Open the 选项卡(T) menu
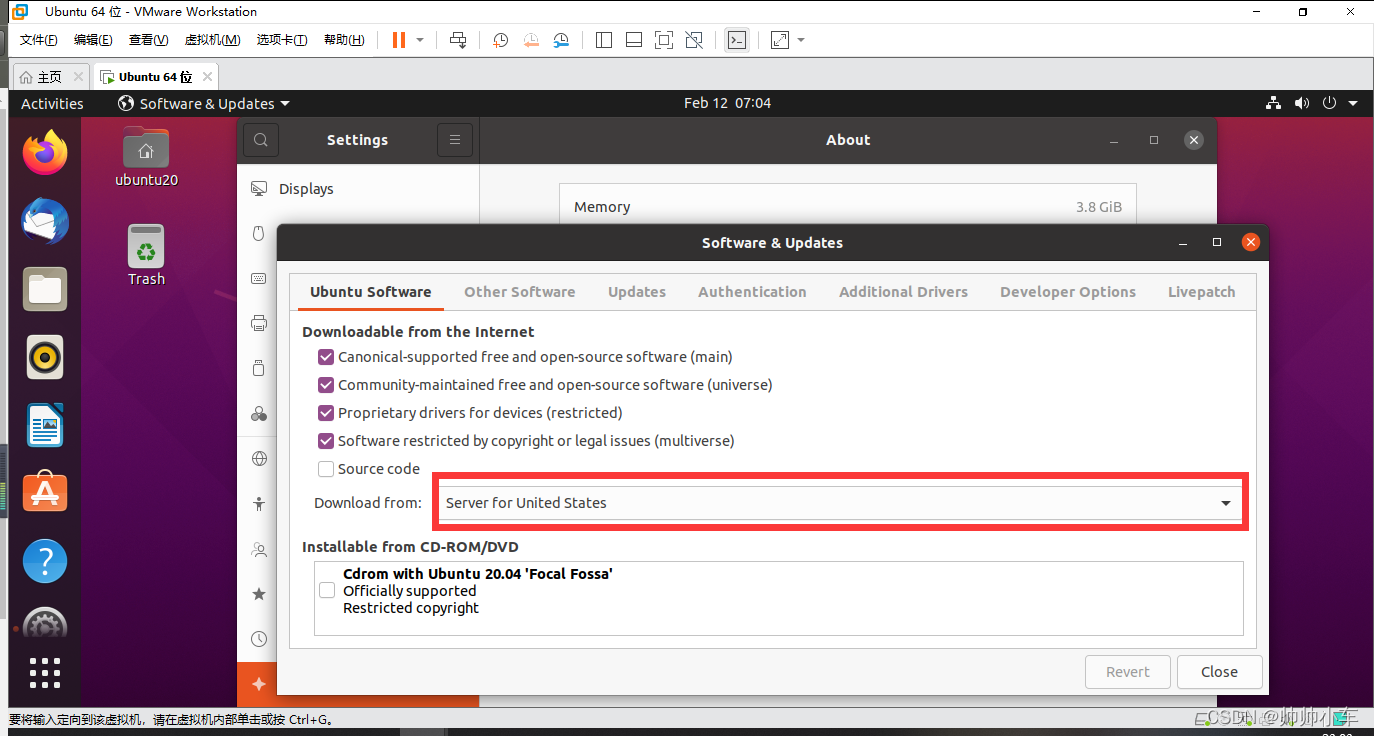 coord(282,40)
